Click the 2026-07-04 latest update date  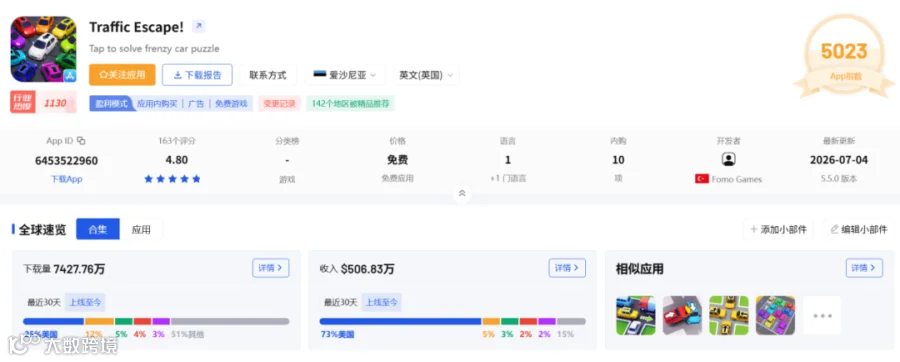click(x=839, y=160)
